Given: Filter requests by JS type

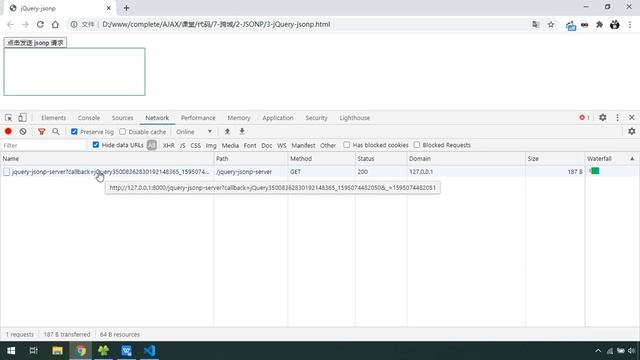Looking at the screenshot, I should pyautogui.click(x=182, y=145).
